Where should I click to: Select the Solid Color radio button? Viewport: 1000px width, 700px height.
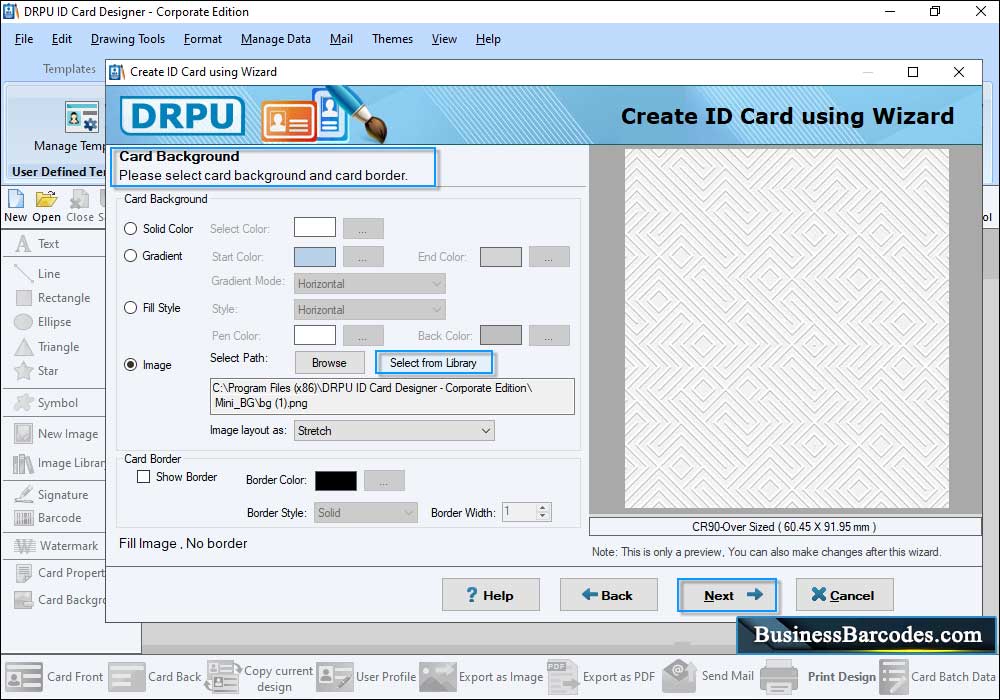tap(131, 228)
